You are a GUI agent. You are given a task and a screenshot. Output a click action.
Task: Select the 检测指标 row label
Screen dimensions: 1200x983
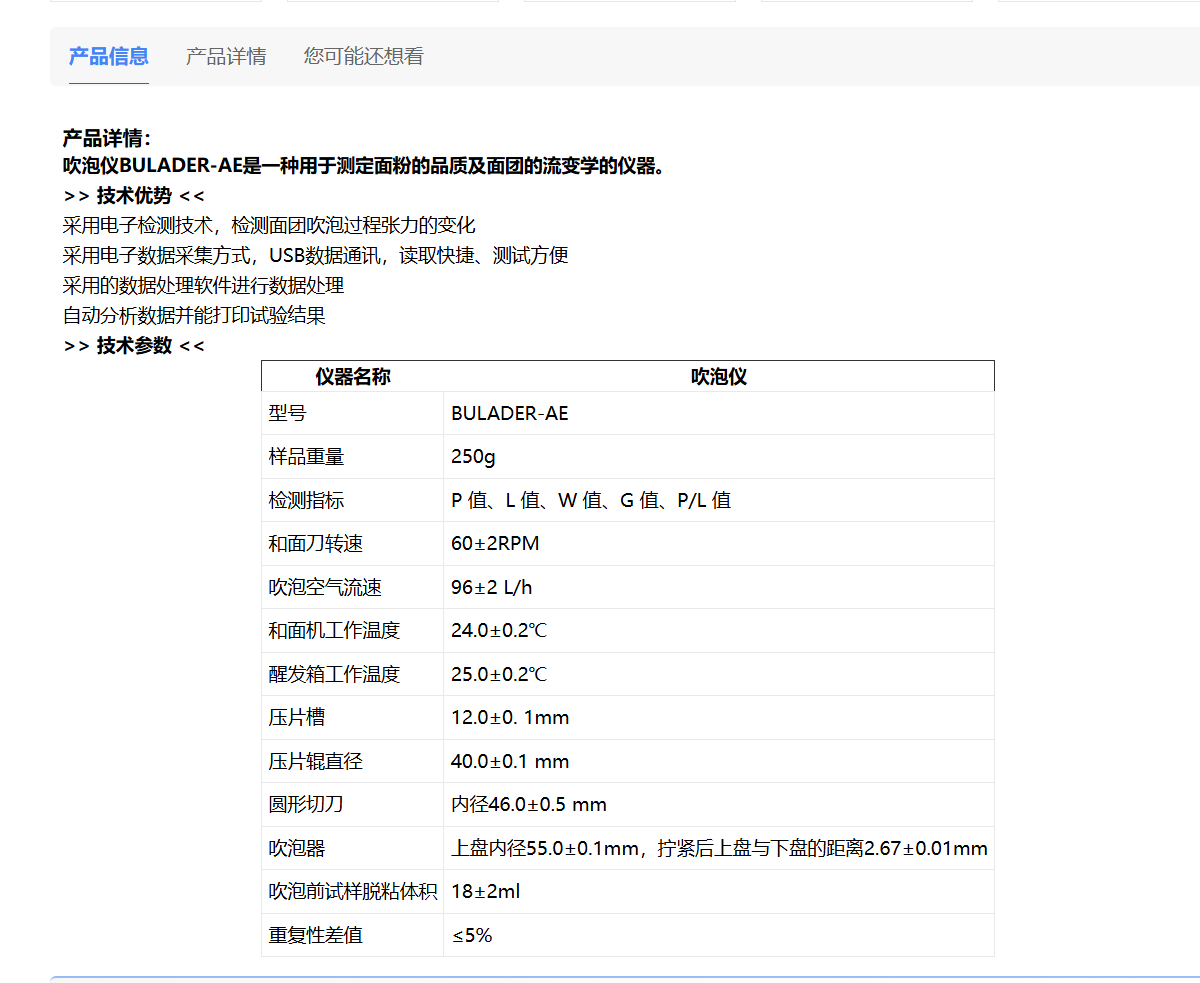pyautogui.click(x=306, y=500)
